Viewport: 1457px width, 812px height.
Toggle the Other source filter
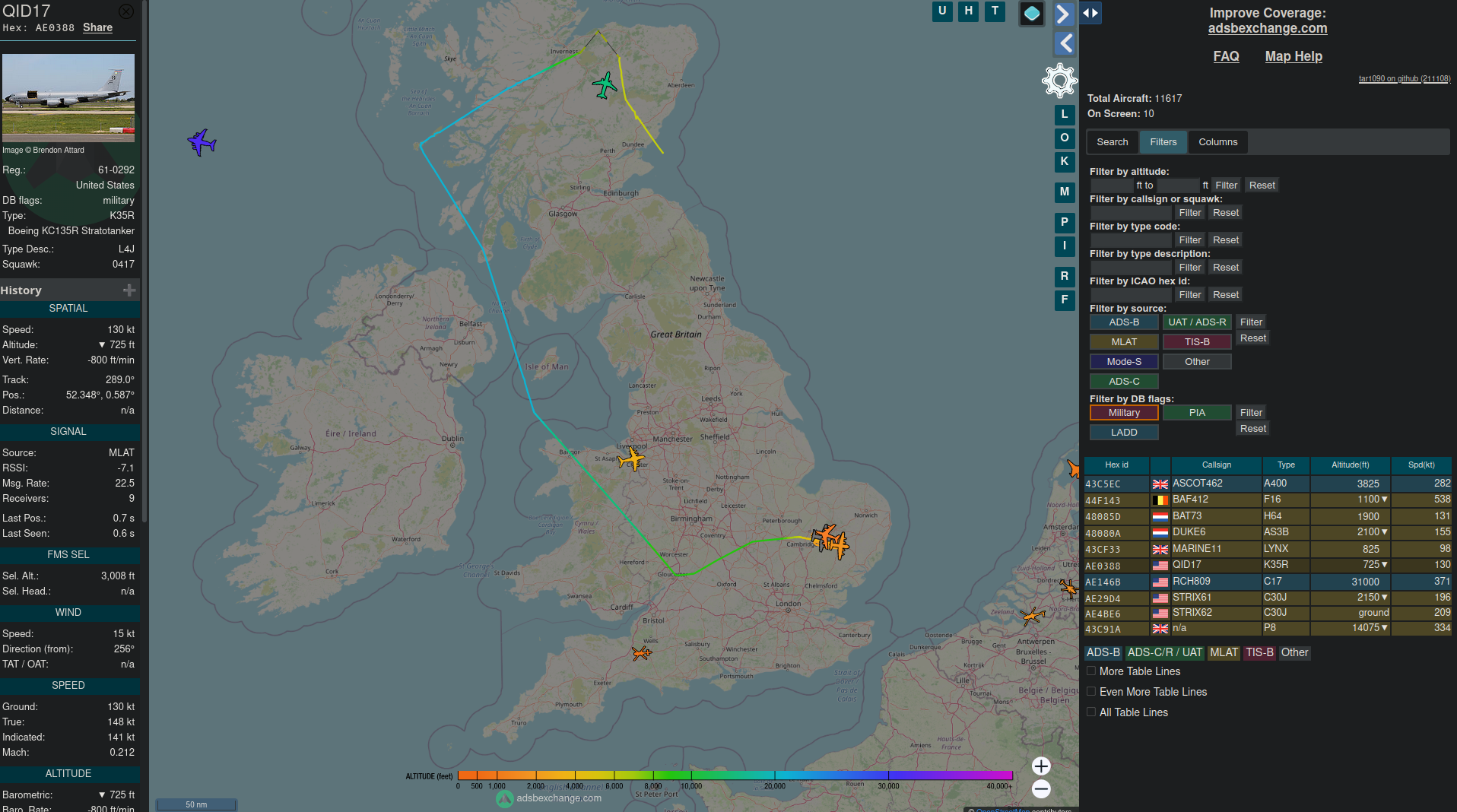(x=1197, y=362)
